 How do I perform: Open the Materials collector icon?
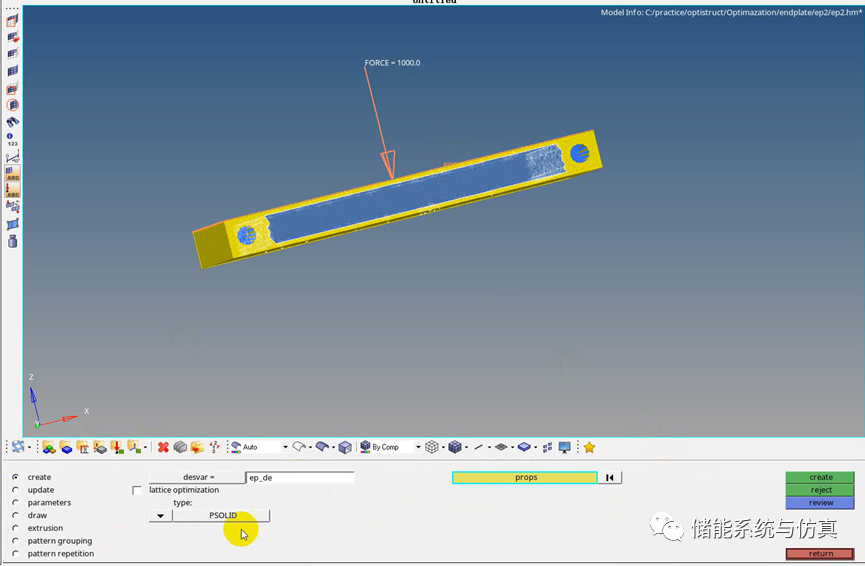[83, 447]
